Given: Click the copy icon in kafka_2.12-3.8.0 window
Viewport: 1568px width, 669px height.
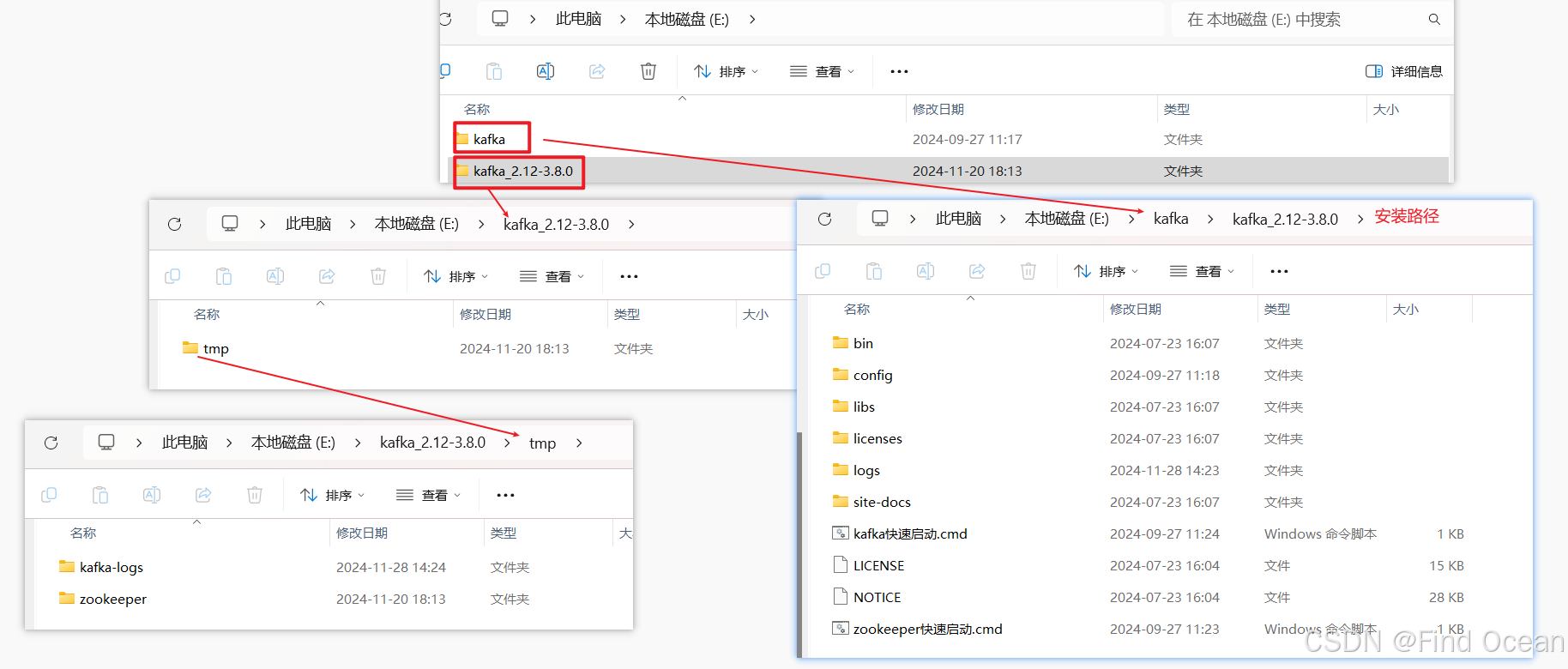Looking at the screenshot, I should tap(172, 276).
